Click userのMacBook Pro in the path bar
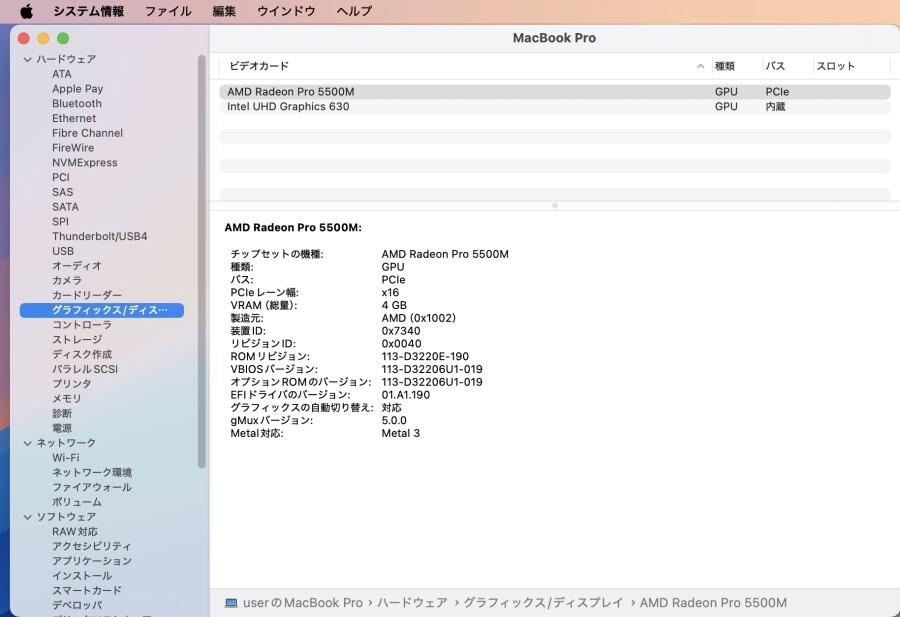This screenshot has width=900, height=617. (303, 603)
